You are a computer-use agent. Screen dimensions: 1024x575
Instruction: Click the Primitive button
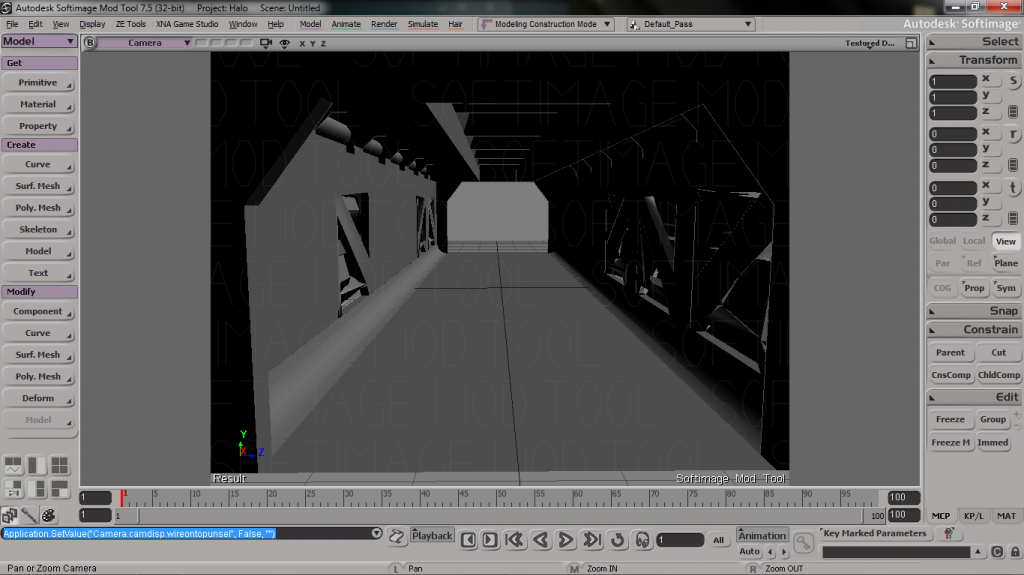click(38, 83)
